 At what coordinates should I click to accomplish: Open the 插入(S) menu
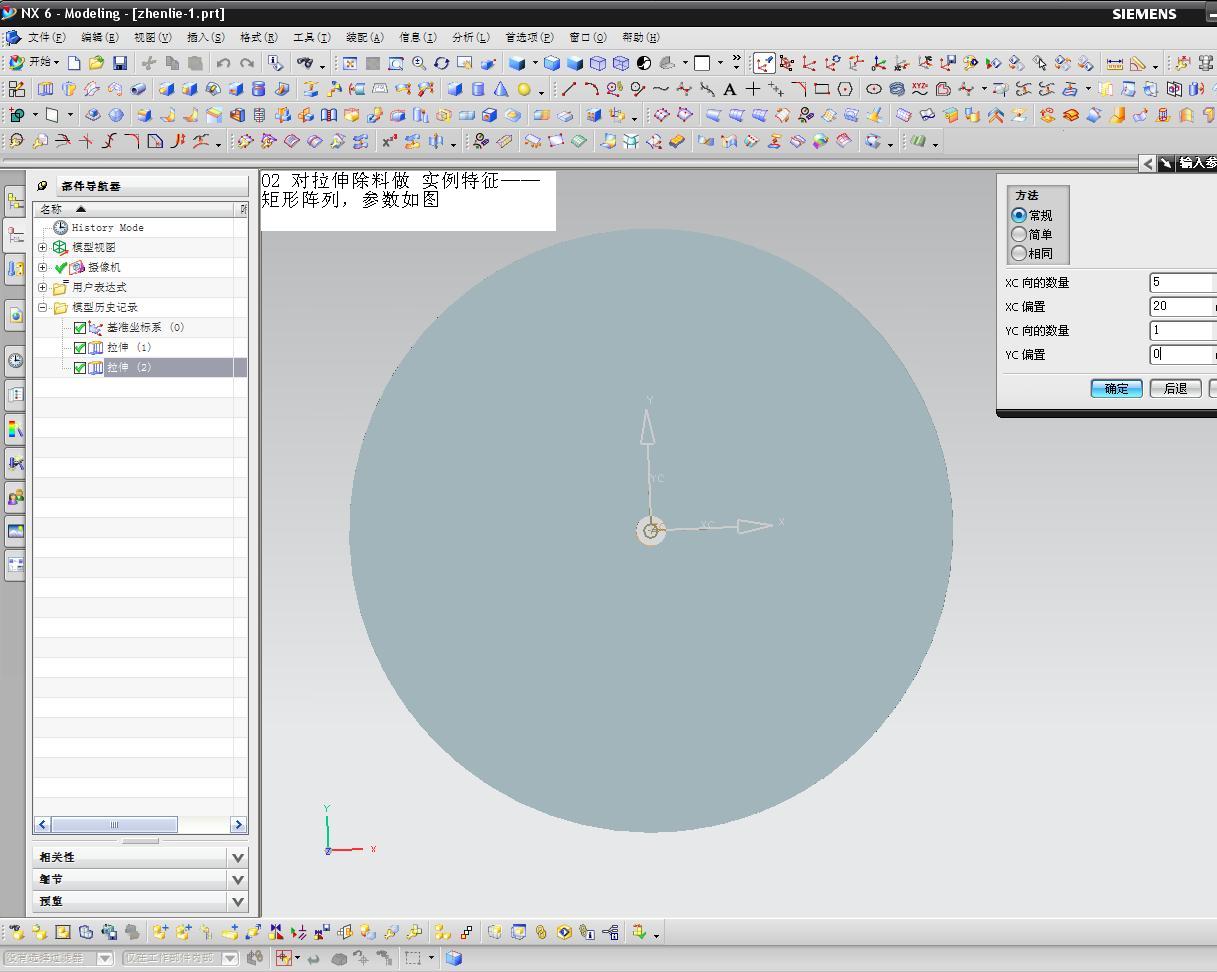click(x=205, y=37)
